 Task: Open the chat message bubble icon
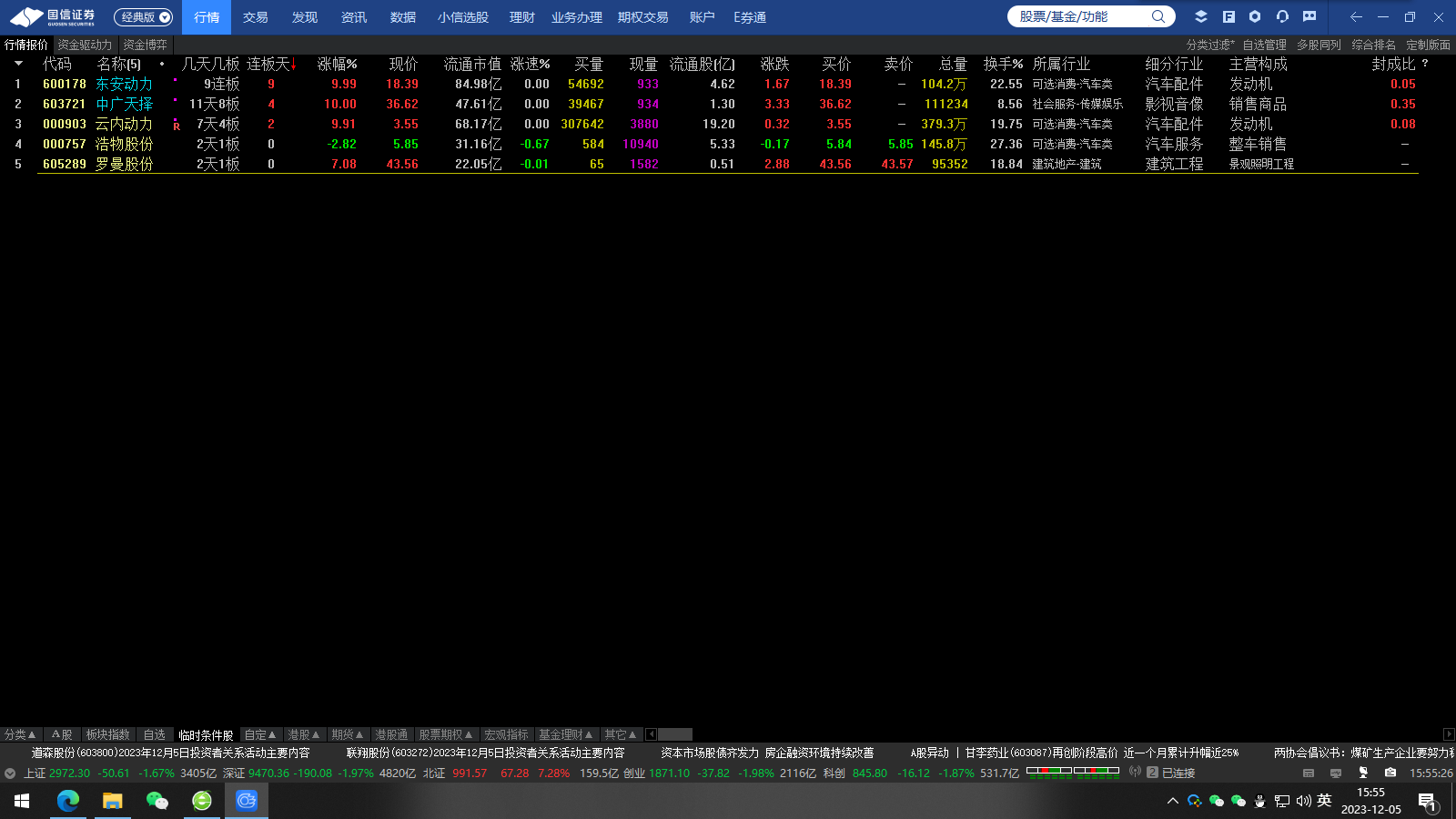pyautogui.click(x=1309, y=16)
